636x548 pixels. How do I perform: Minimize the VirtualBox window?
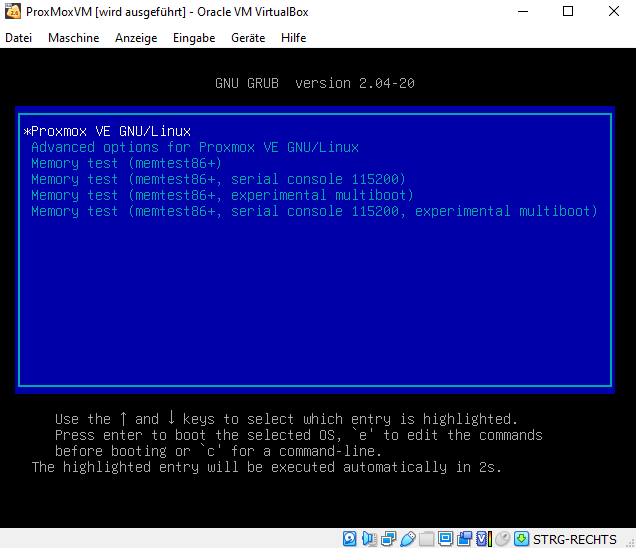point(523,11)
